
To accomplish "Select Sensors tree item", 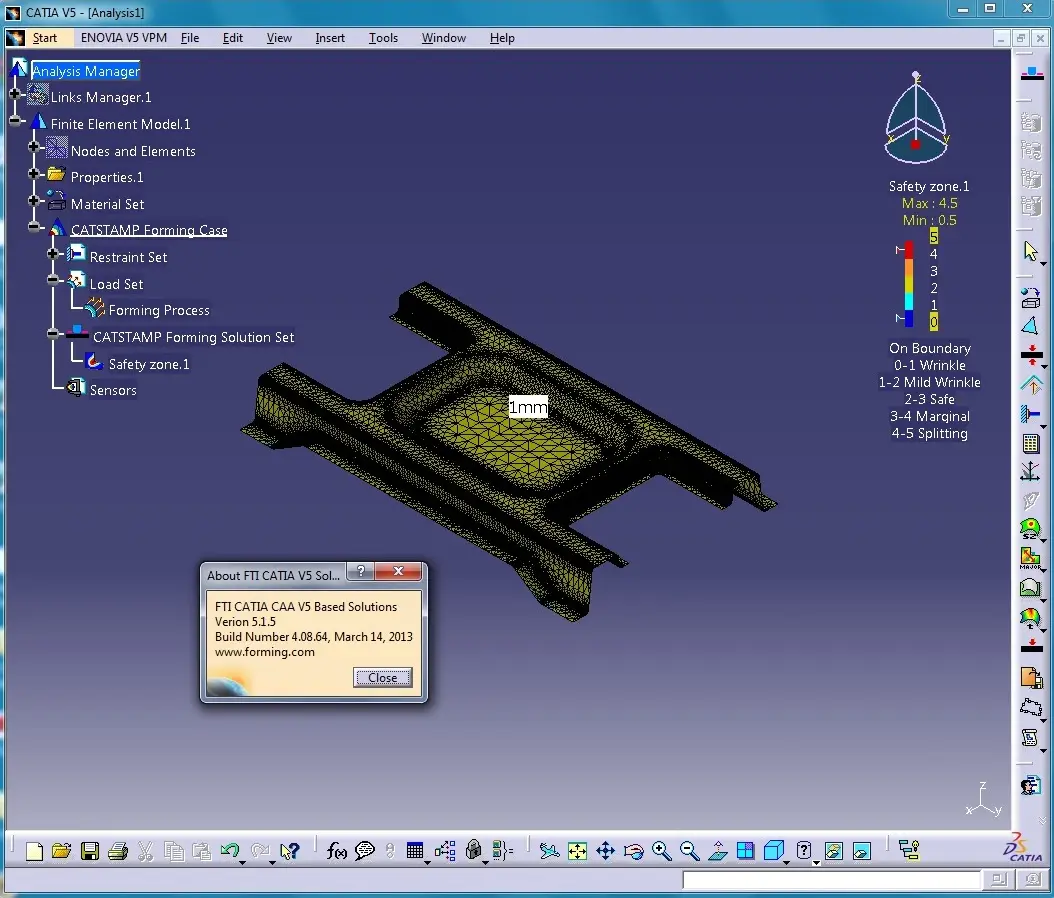I will [113, 391].
